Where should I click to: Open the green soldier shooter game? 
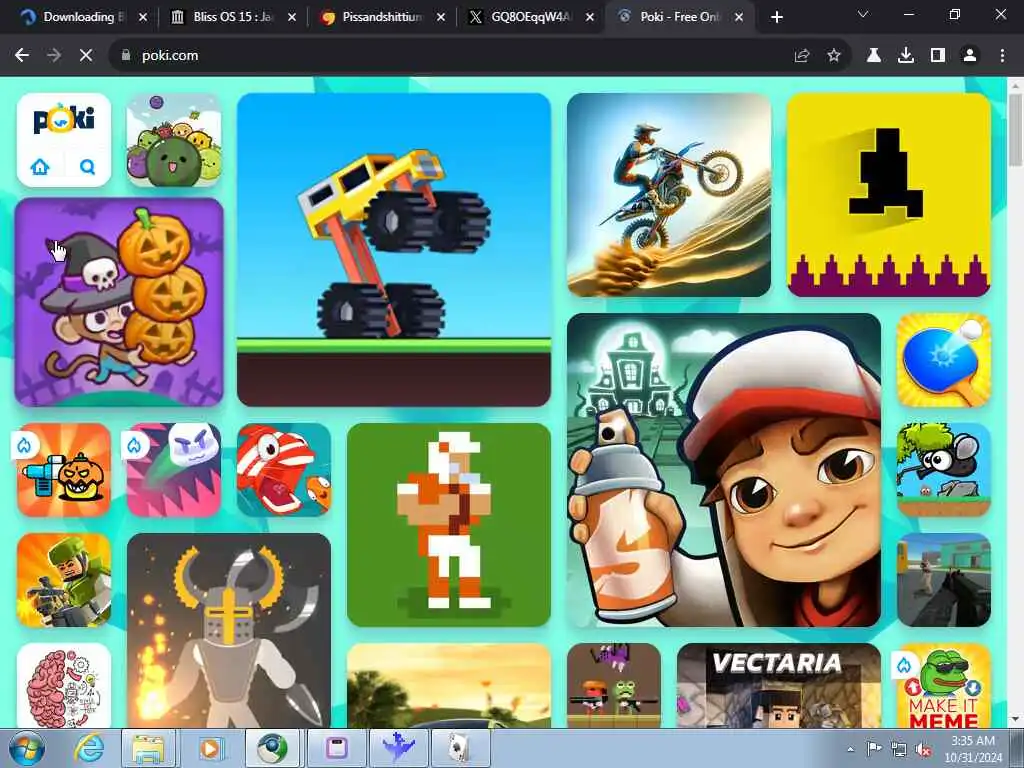pyautogui.click(x=64, y=580)
